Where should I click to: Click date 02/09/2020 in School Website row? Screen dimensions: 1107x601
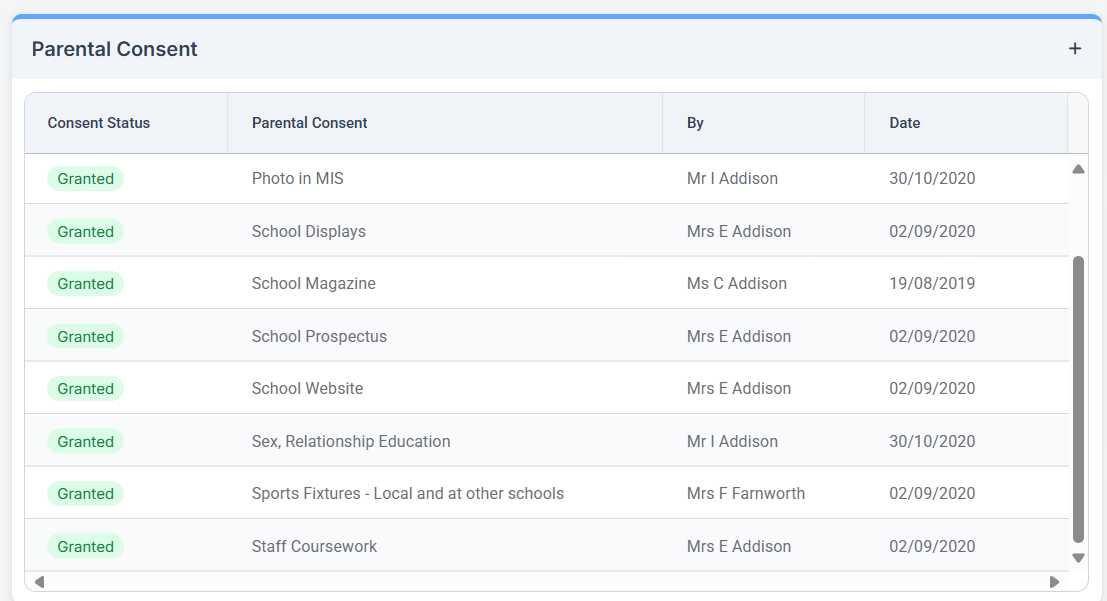tap(932, 388)
